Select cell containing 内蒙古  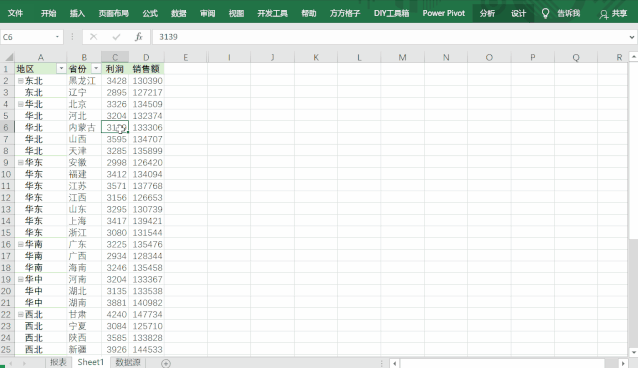pos(84,127)
